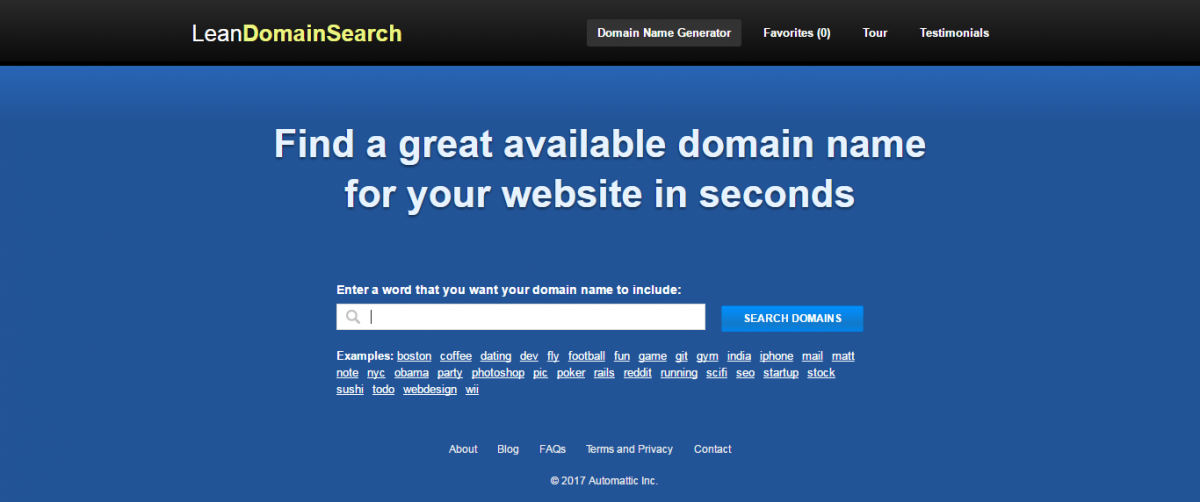Viewport: 1200px width, 502px height.
Task: Choose the game example link
Action: (653, 356)
